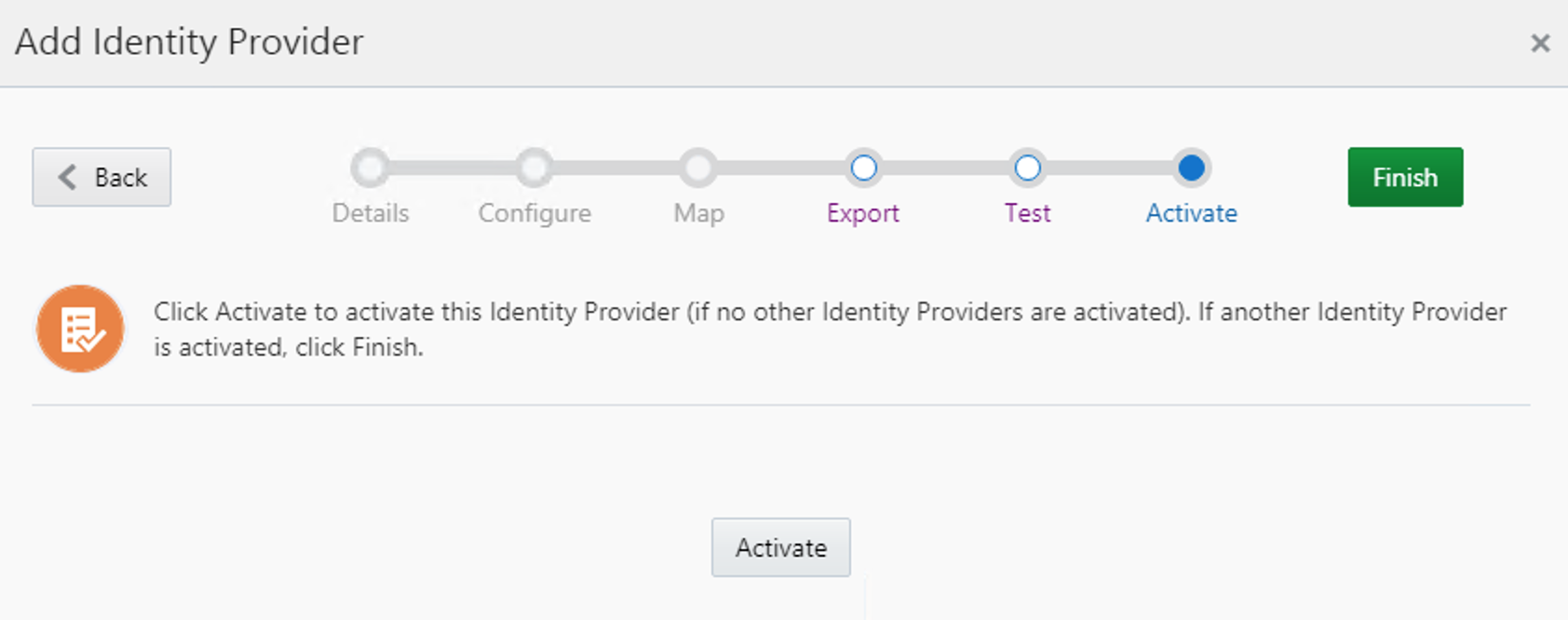Click the activation instruction text
Screen dimensions: 1568x620
point(830,329)
